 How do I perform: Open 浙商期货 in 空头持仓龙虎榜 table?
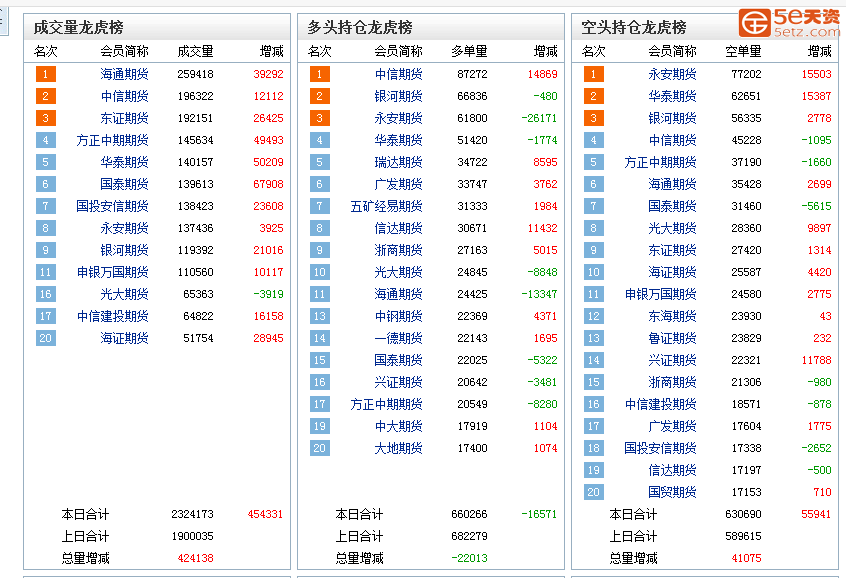[x=672, y=382]
